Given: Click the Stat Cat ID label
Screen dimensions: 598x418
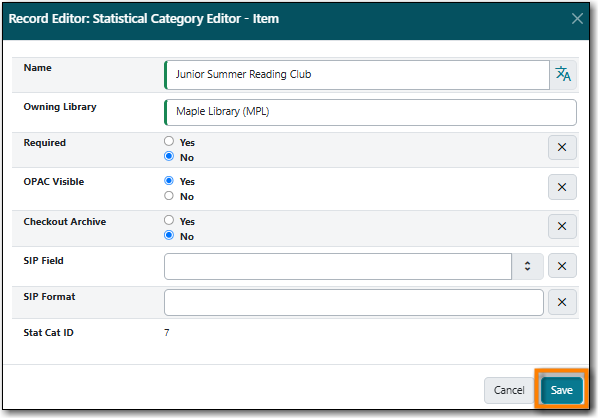Looking at the screenshot, I should click(48, 333).
